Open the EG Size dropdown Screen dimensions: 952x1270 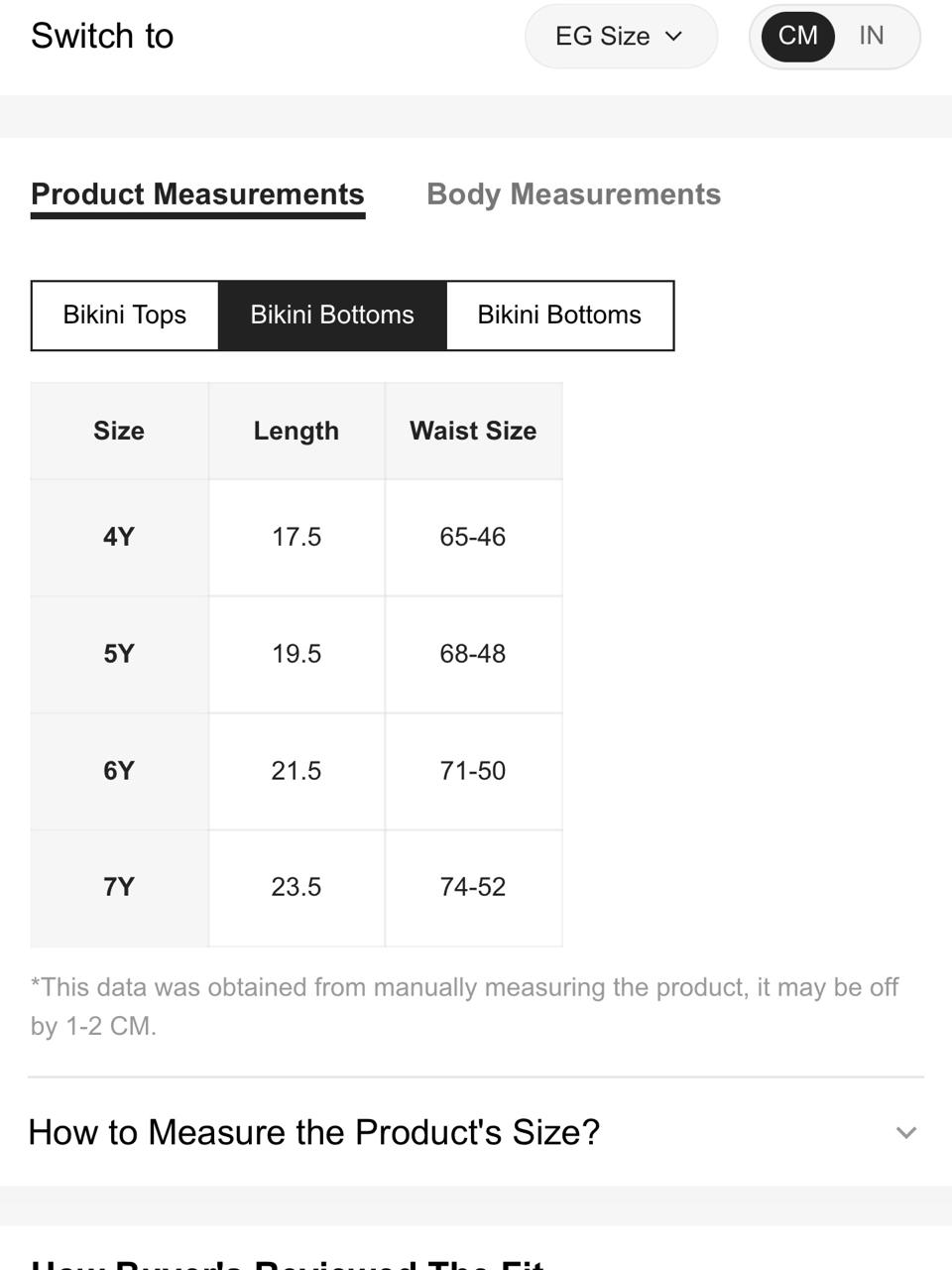click(x=621, y=37)
